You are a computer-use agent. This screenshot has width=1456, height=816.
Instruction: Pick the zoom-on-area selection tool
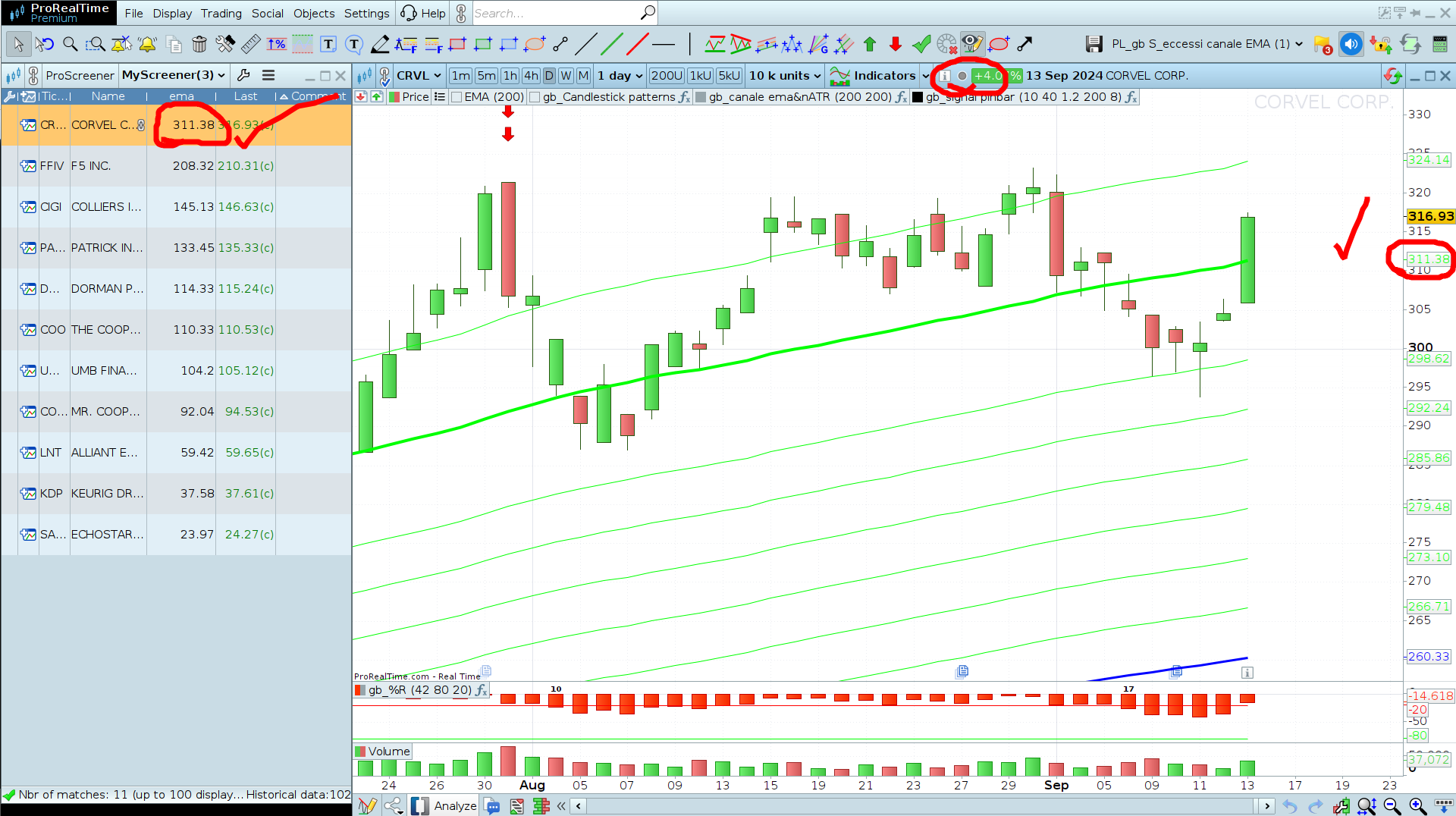click(96, 44)
